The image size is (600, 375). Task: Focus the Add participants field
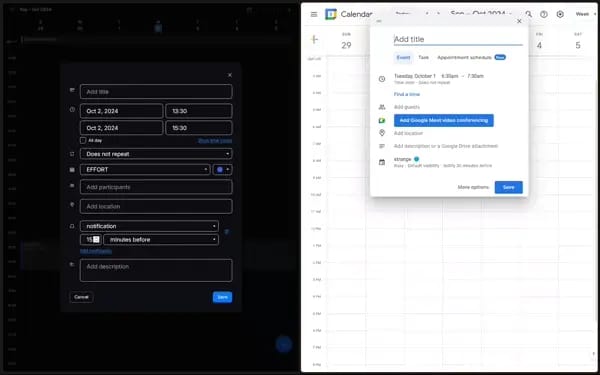[156, 187]
